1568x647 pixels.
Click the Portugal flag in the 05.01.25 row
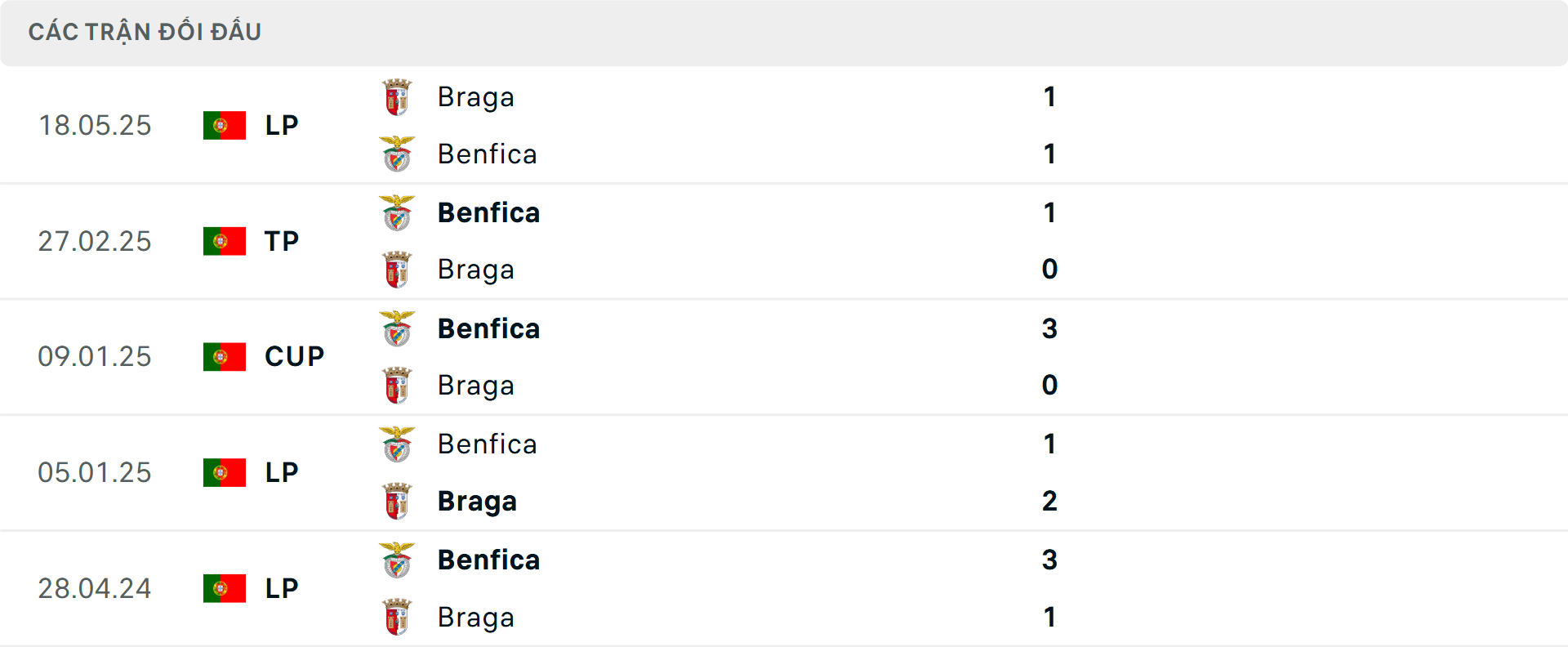click(224, 472)
